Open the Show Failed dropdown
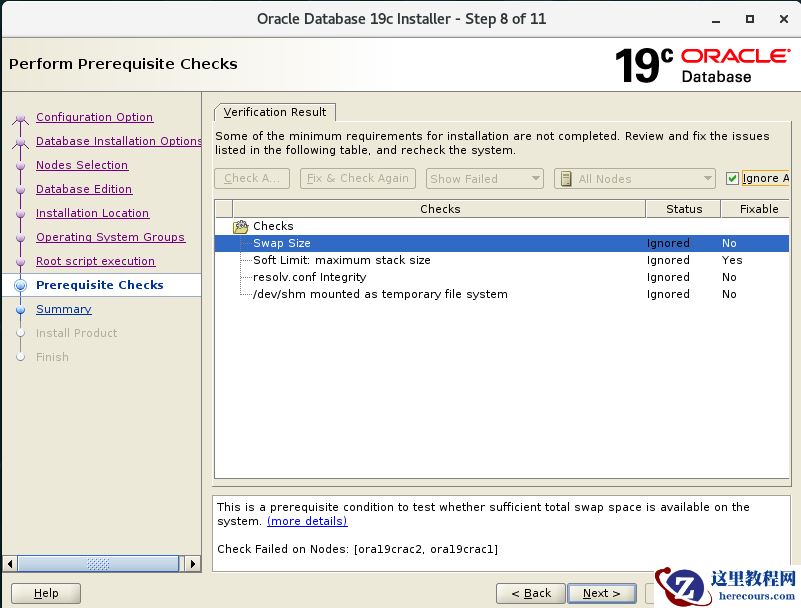The image size is (801, 608). [x=484, y=179]
